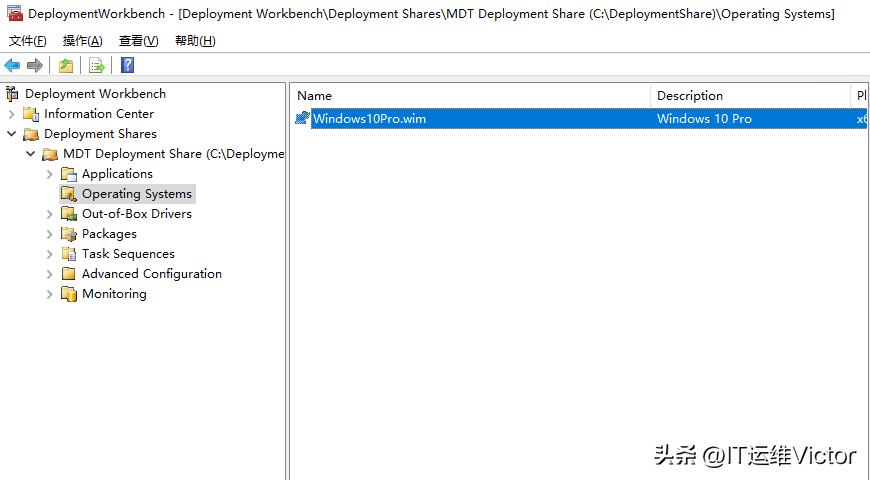Click the Deployment Workbench root node icon
Image resolution: width=870 pixels, height=480 pixels.
(12, 94)
